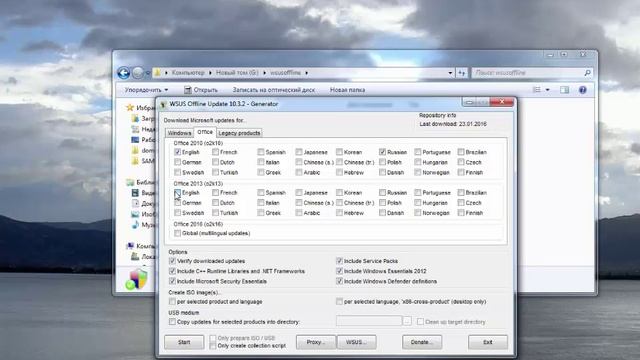The image size is (640, 360).
Task: Open Explorer help question mark icon
Action: click(582, 90)
